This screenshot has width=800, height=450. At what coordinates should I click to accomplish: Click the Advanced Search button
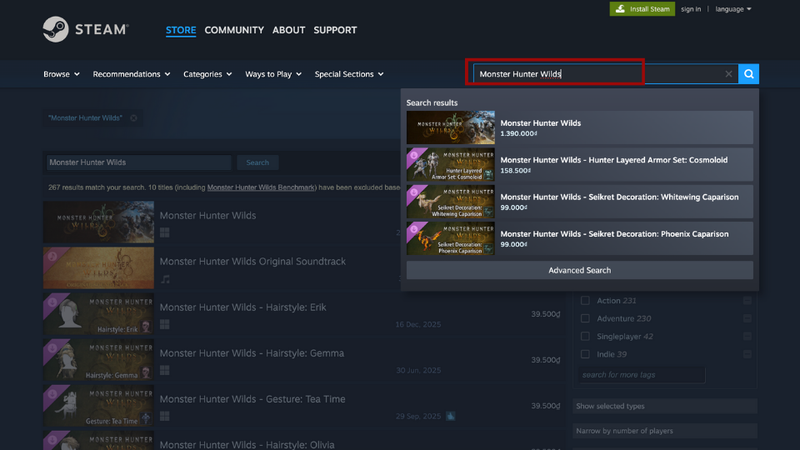(x=580, y=270)
